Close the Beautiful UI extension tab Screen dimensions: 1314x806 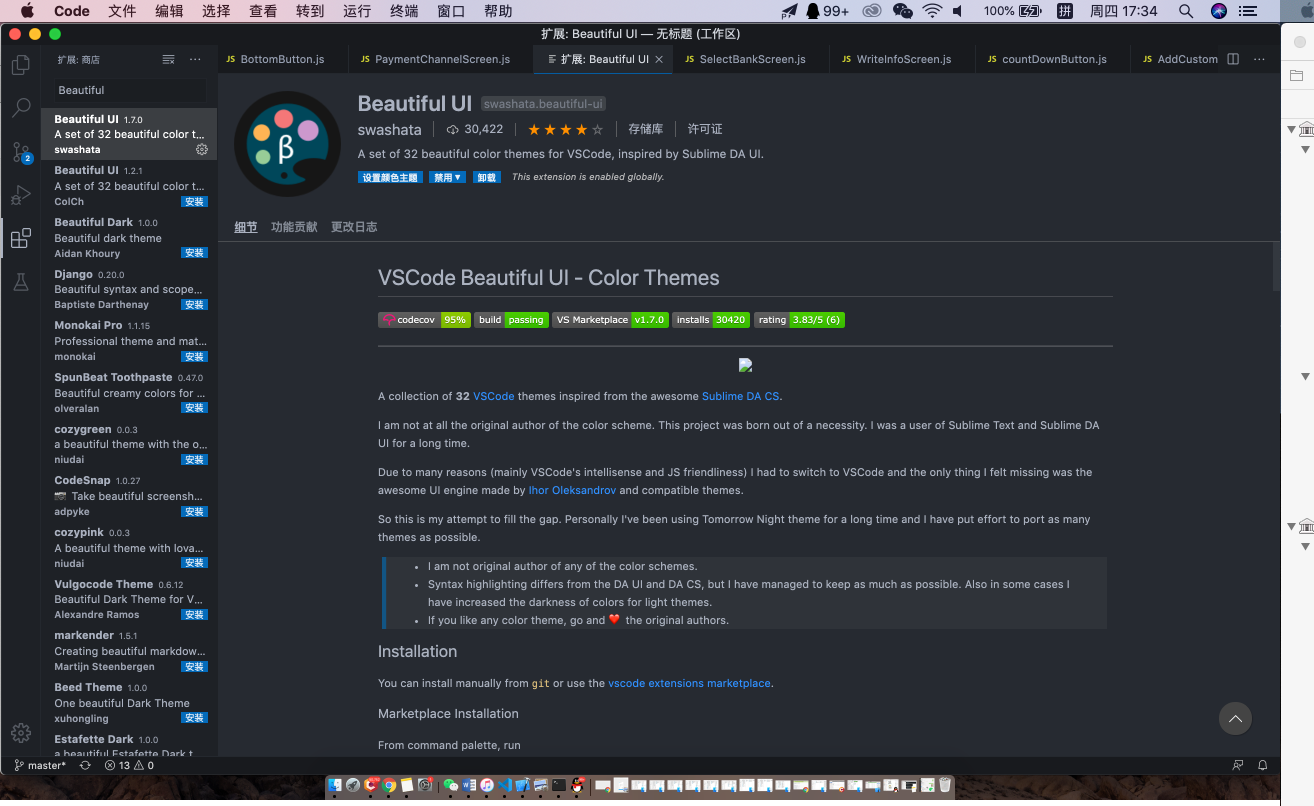[659, 59]
